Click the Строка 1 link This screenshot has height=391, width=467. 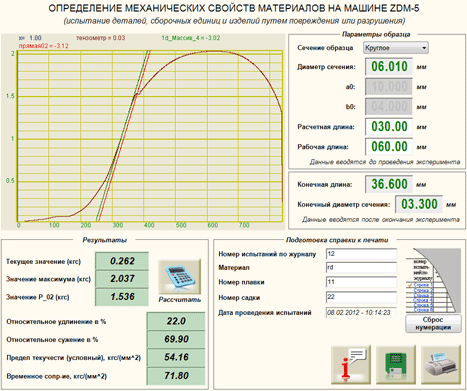click(x=423, y=285)
